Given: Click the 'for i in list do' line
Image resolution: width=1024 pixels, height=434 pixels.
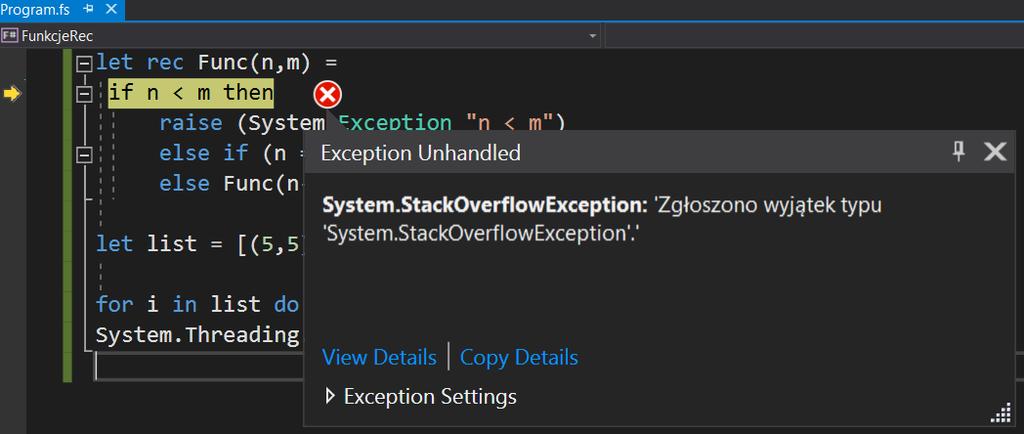Looking at the screenshot, I should [x=197, y=305].
